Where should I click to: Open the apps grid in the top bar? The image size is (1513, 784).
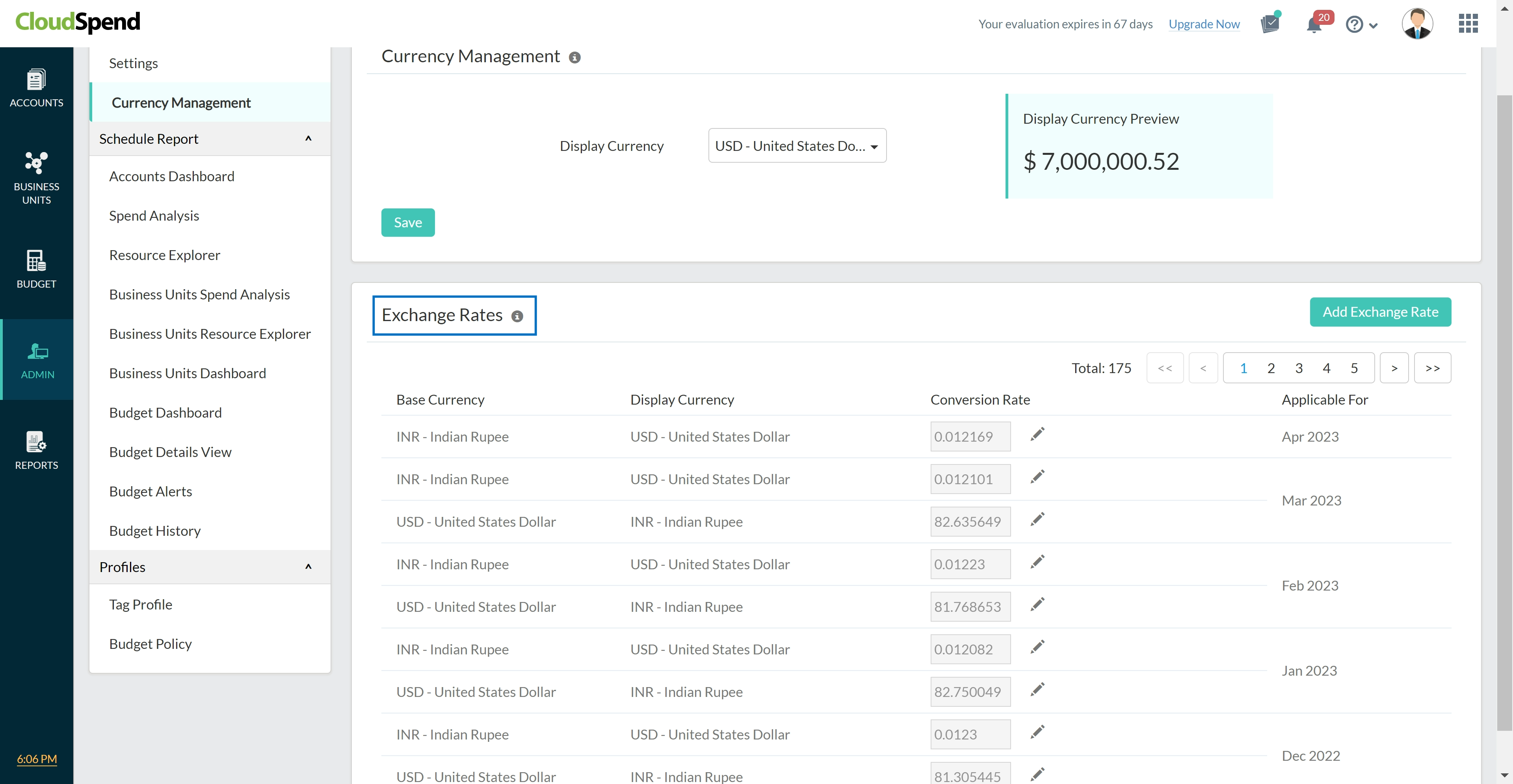[x=1468, y=23]
